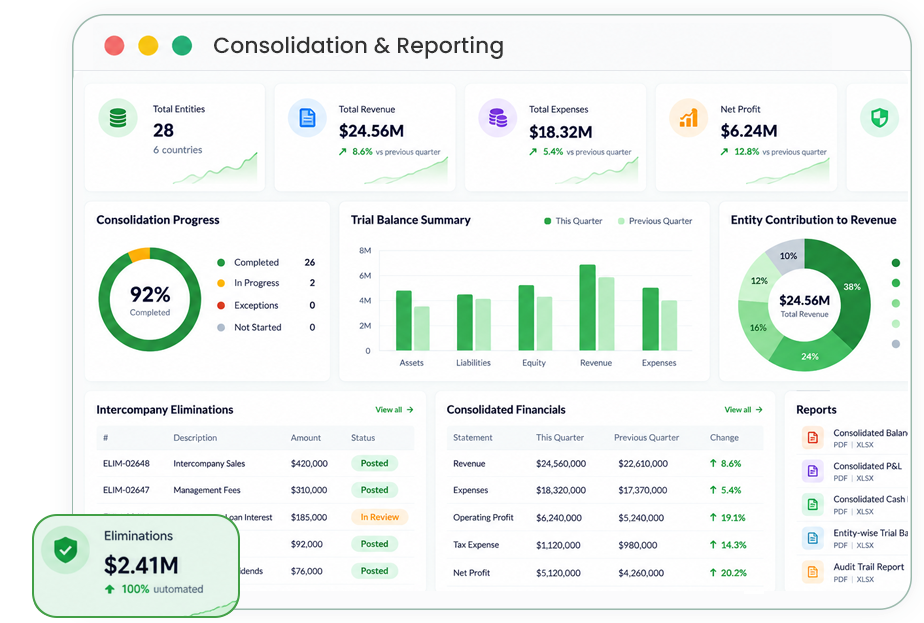Image resolution: width=924 pixels, height=623 pixels.
Task: Click the yellow window control dot
Action: (148, 45)
